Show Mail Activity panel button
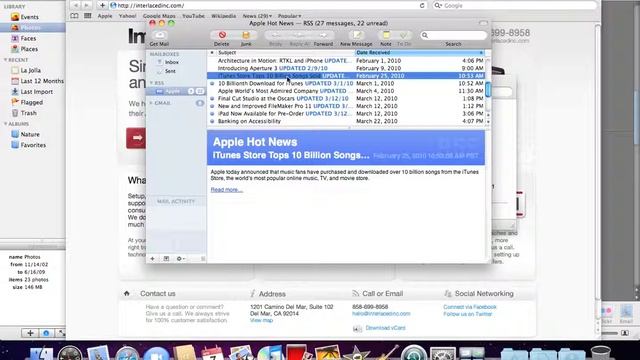 point(166,258)
